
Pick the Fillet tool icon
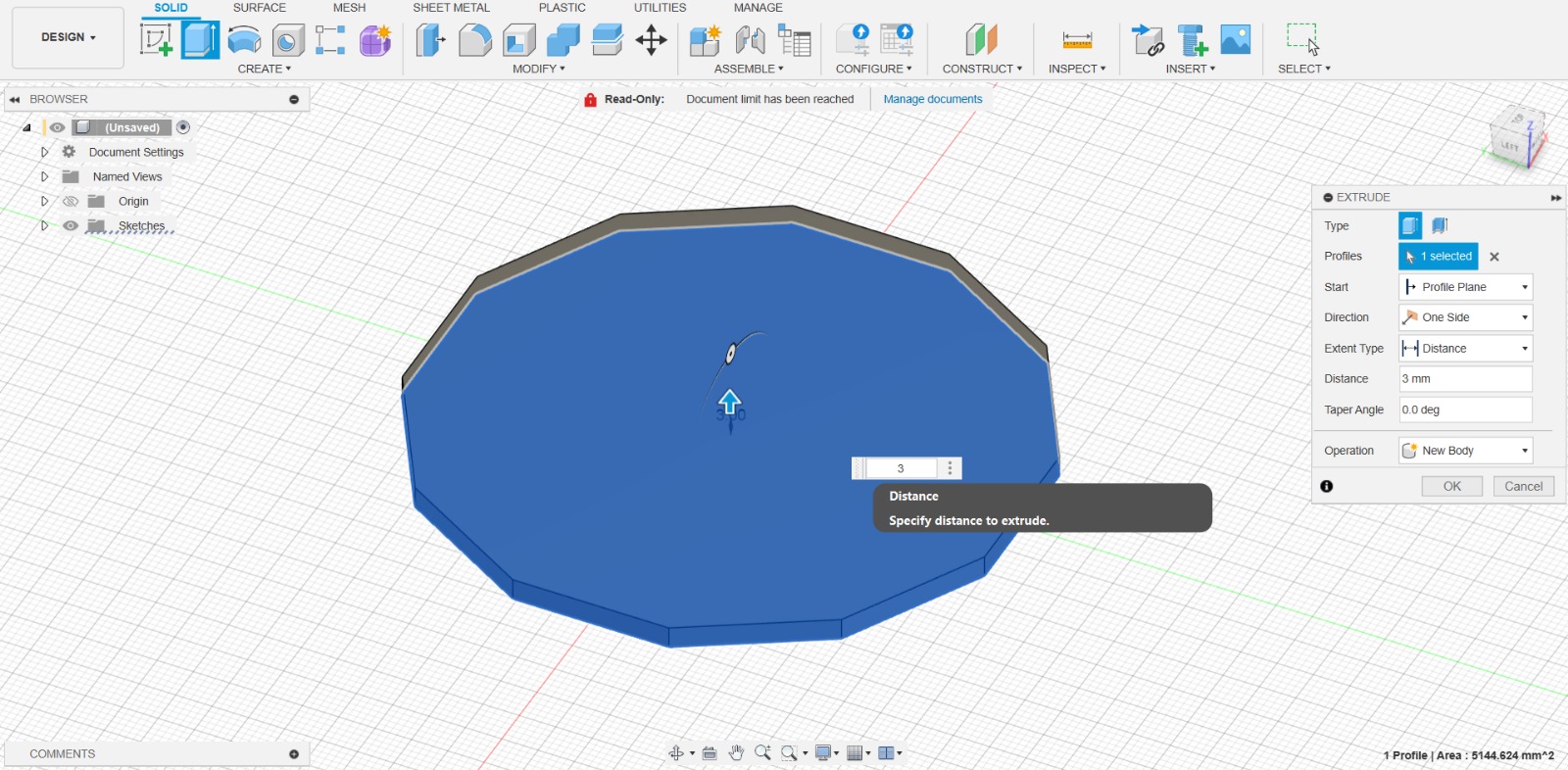tap(475, 40)
